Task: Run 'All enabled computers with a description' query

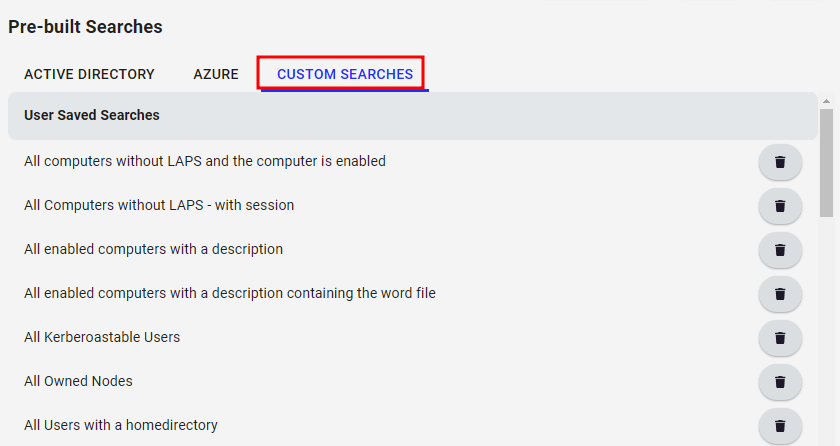Action: click(153, 249)
